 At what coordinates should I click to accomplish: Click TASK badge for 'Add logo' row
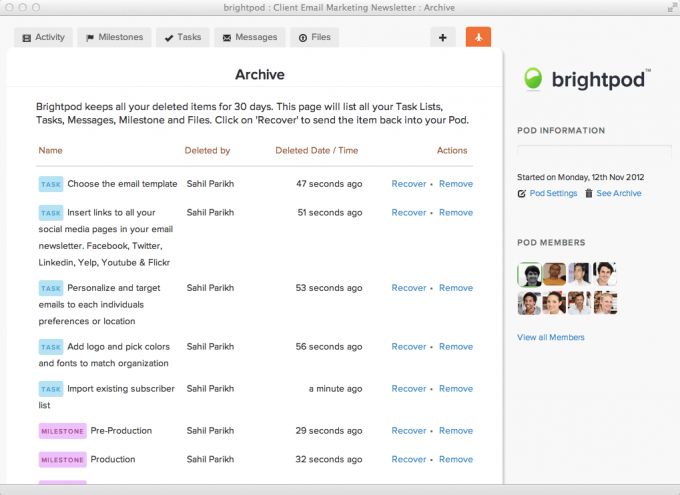tap(51, 347)
